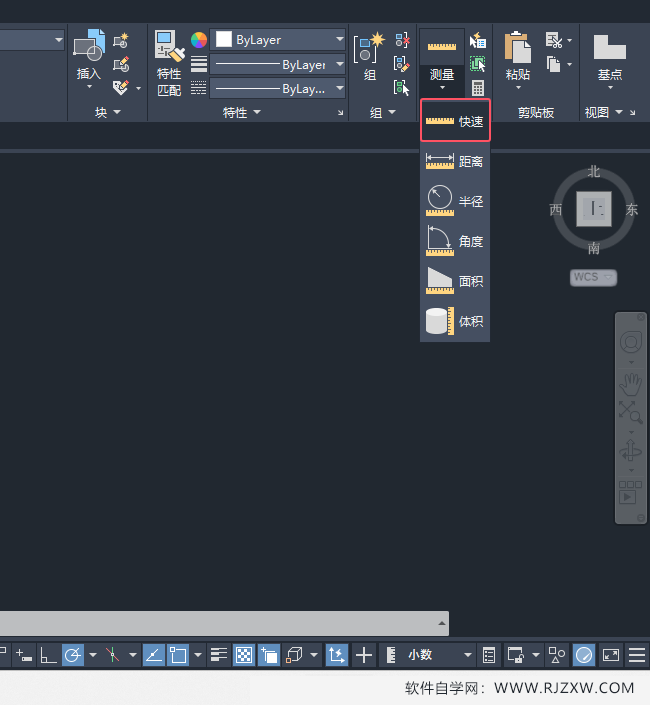The width and height of the screenshot is (650, 705).
Task: Click the Cut scissors icon
Action: pyautogui.click(x=554, y=40)
